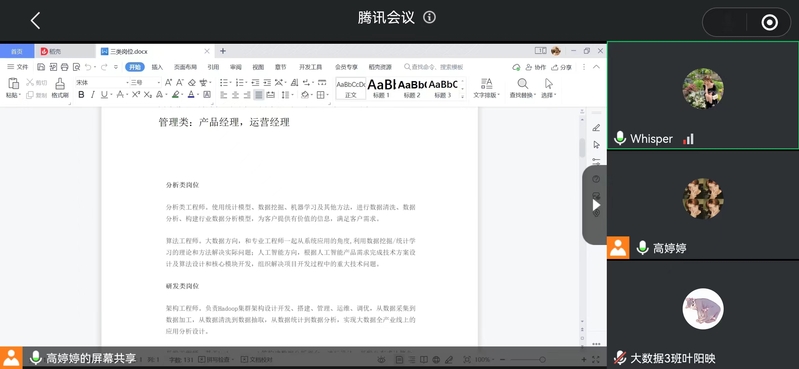
Task: Click the 选择 cursor icon
Action: pos(548,84)
